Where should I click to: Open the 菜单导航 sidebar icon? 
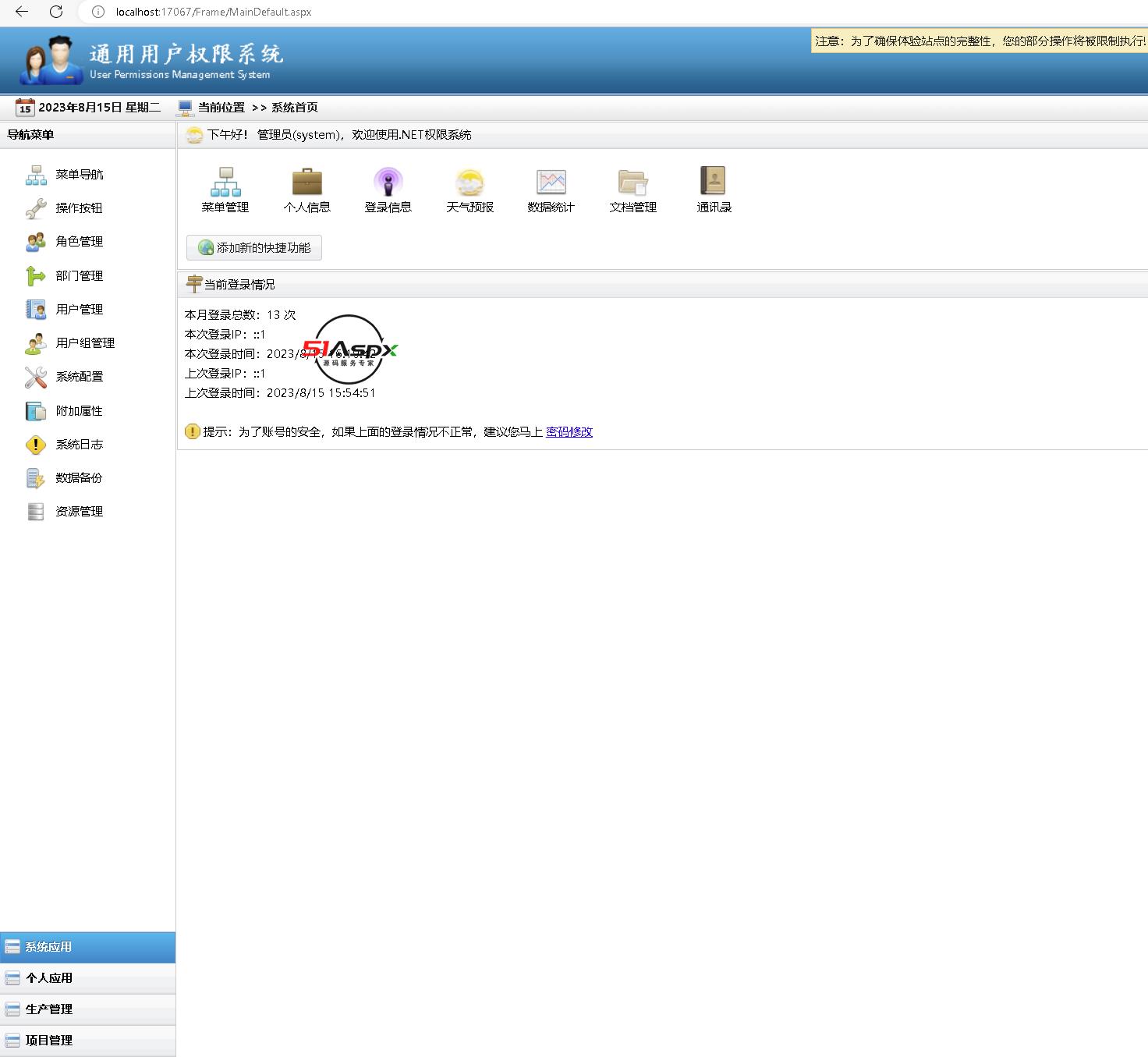[x=36, y=175]
